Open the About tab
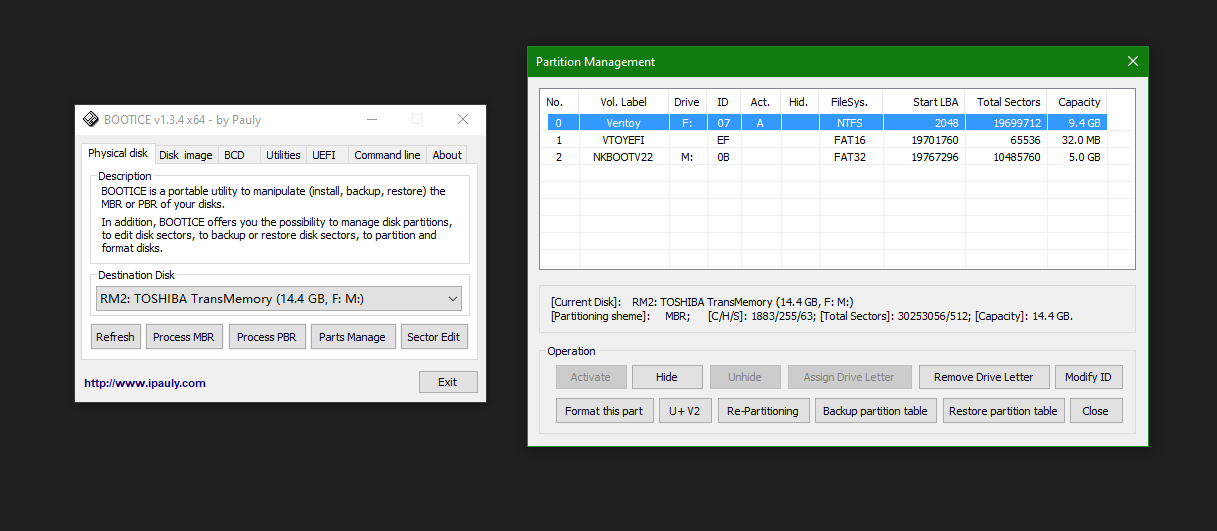The width and height of the screenshot is (1217, 531). pos(447,155)
